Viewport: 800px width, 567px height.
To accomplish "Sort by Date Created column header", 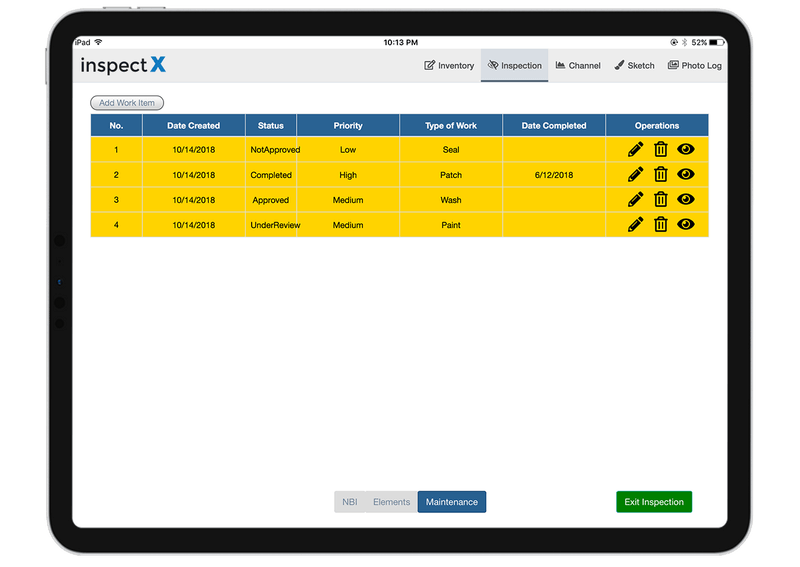I will tap(193, 126).
